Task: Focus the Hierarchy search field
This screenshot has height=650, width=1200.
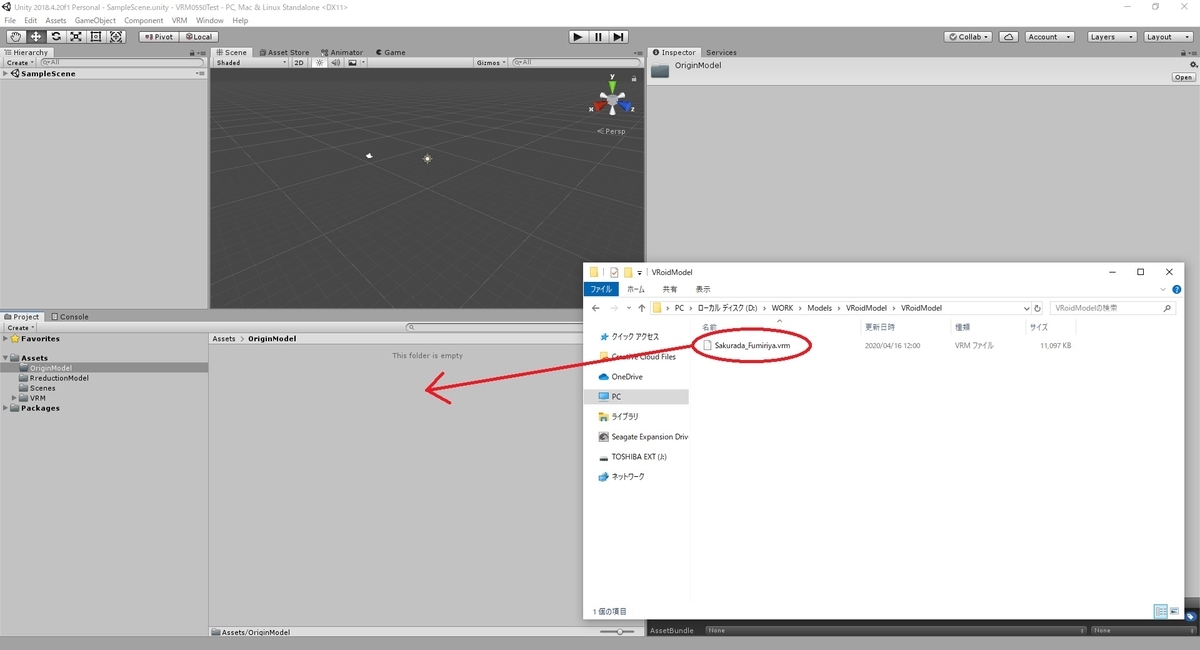Action: coord(122,62)
